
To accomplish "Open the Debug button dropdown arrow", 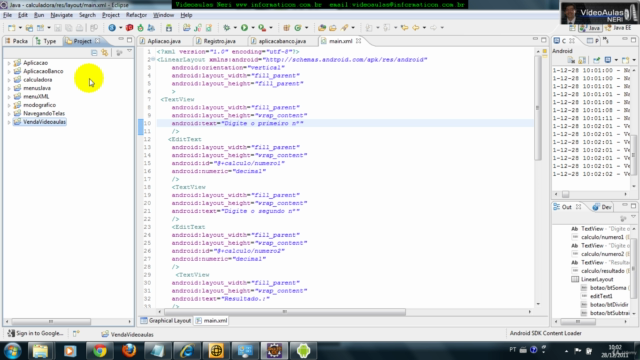I will 235,28.
